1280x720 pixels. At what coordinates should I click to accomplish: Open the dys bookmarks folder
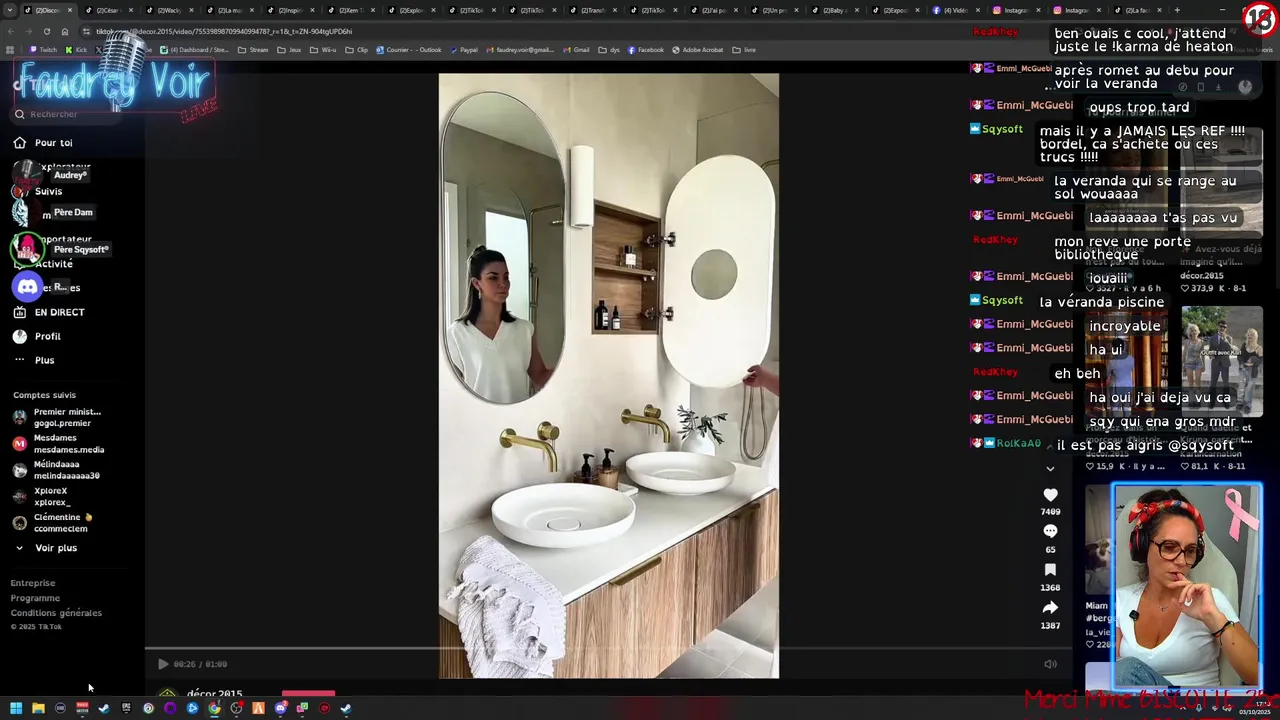pyautogui.click(x=609, y=50)
